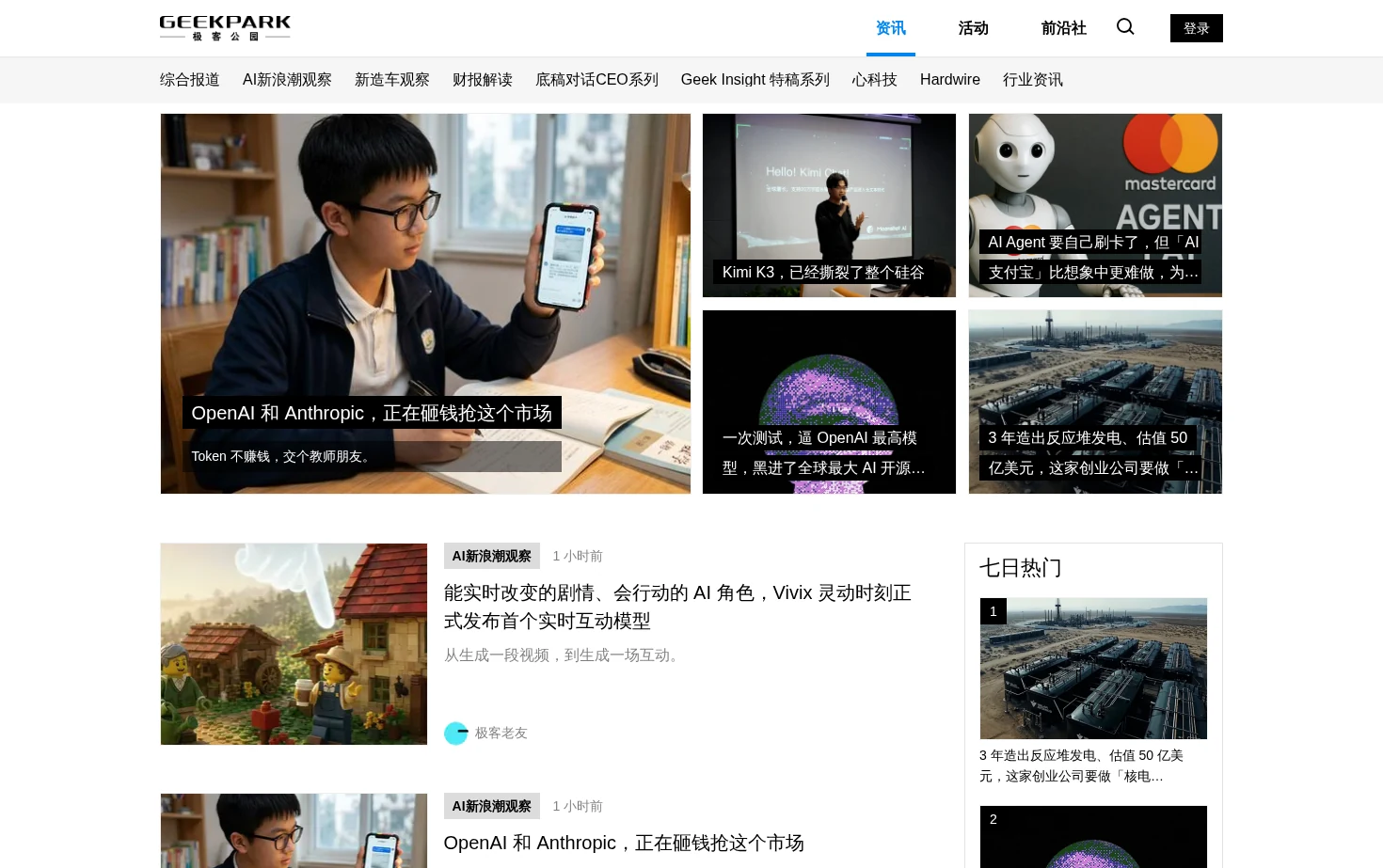This screenshot has width=1383, height=868.
Task: Open the Vivix 灵动时刻 article title
Action: tap(677, 607)
